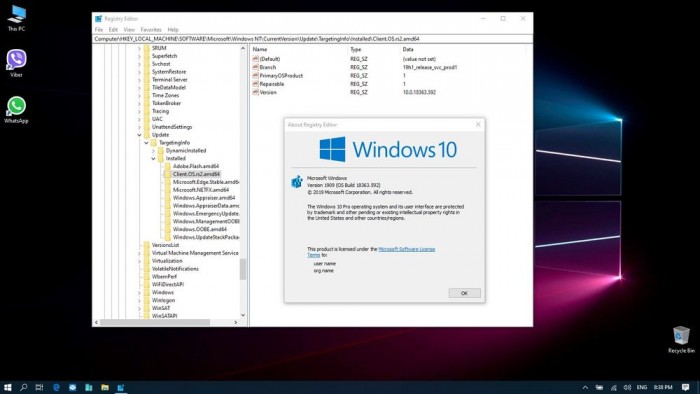Viewport: 700px width, 394px height.
Task: Click the registry address path bar
Action: click(x=312, y=39)
